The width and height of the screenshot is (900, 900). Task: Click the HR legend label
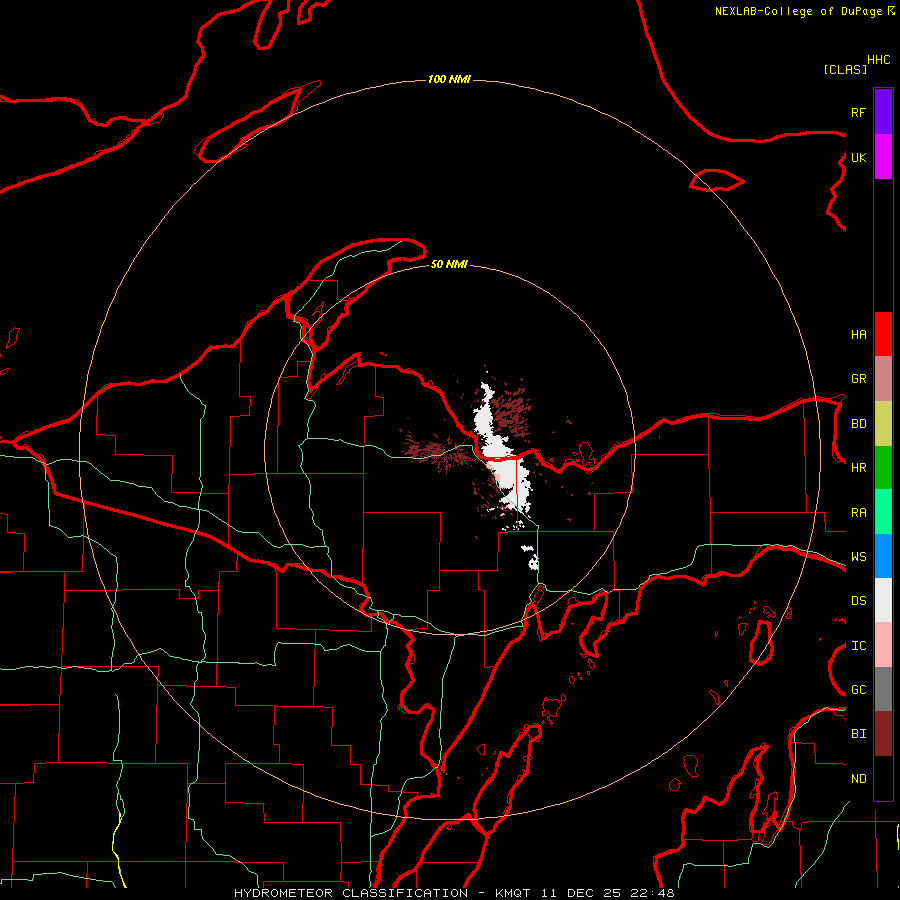tap(858, 468)
